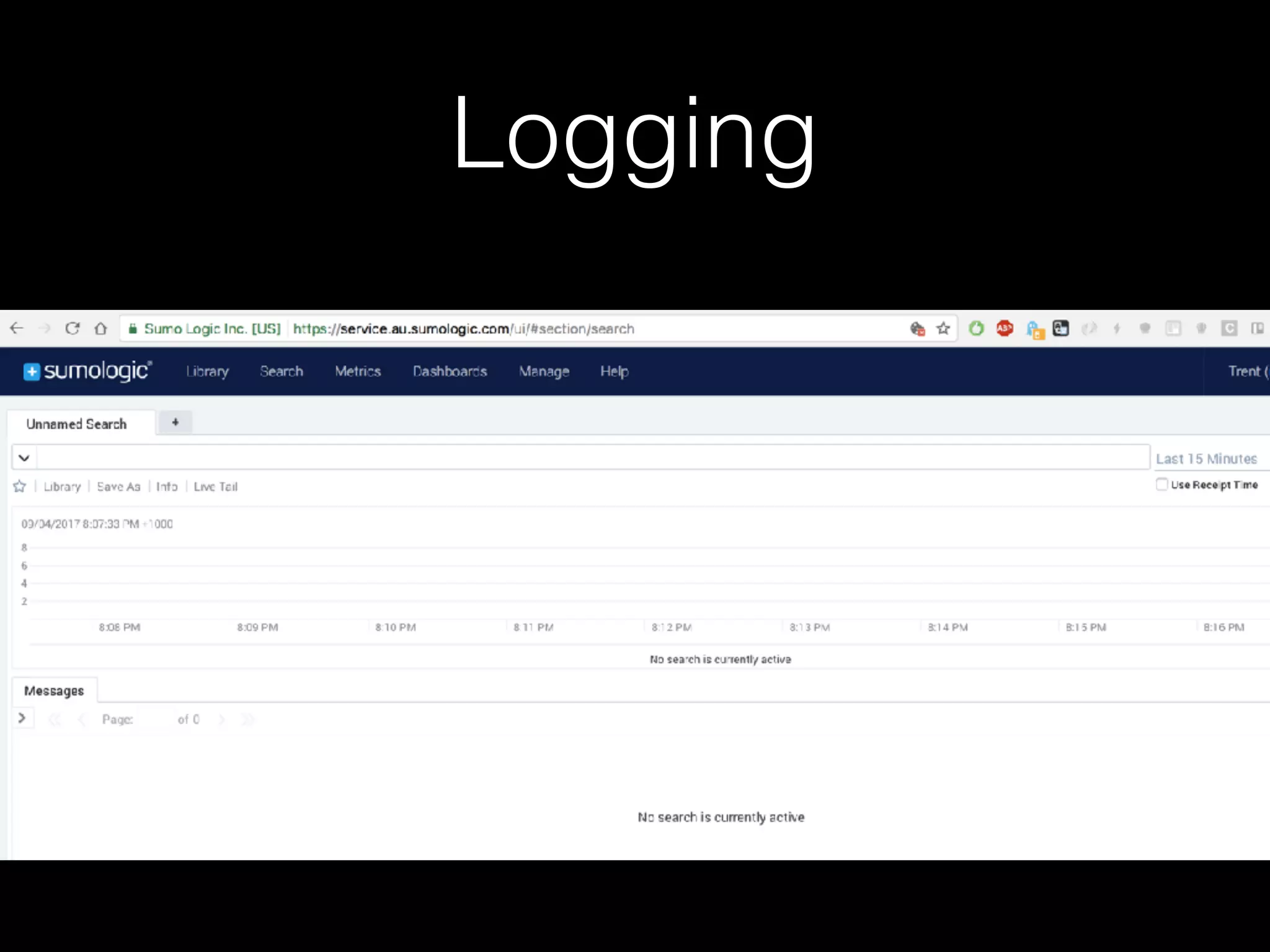Open the browser home page icon
Viewport: 1270px width, 952px height.
(100, 328)
